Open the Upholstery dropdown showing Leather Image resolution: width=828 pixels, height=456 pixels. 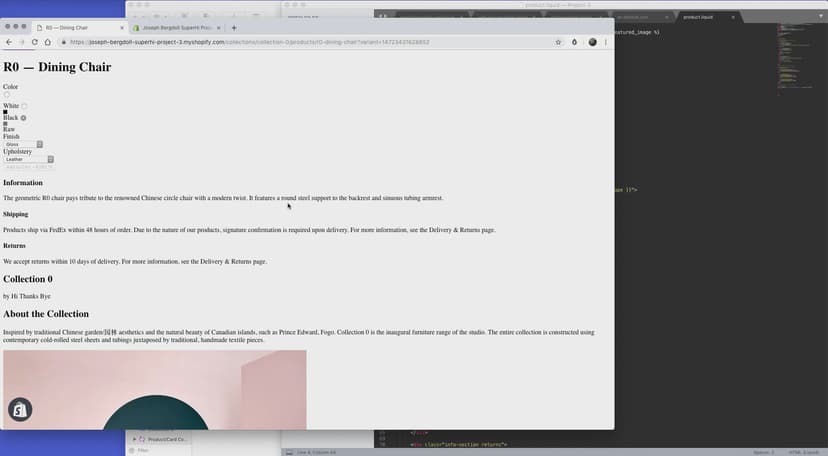tap(29, 159)
